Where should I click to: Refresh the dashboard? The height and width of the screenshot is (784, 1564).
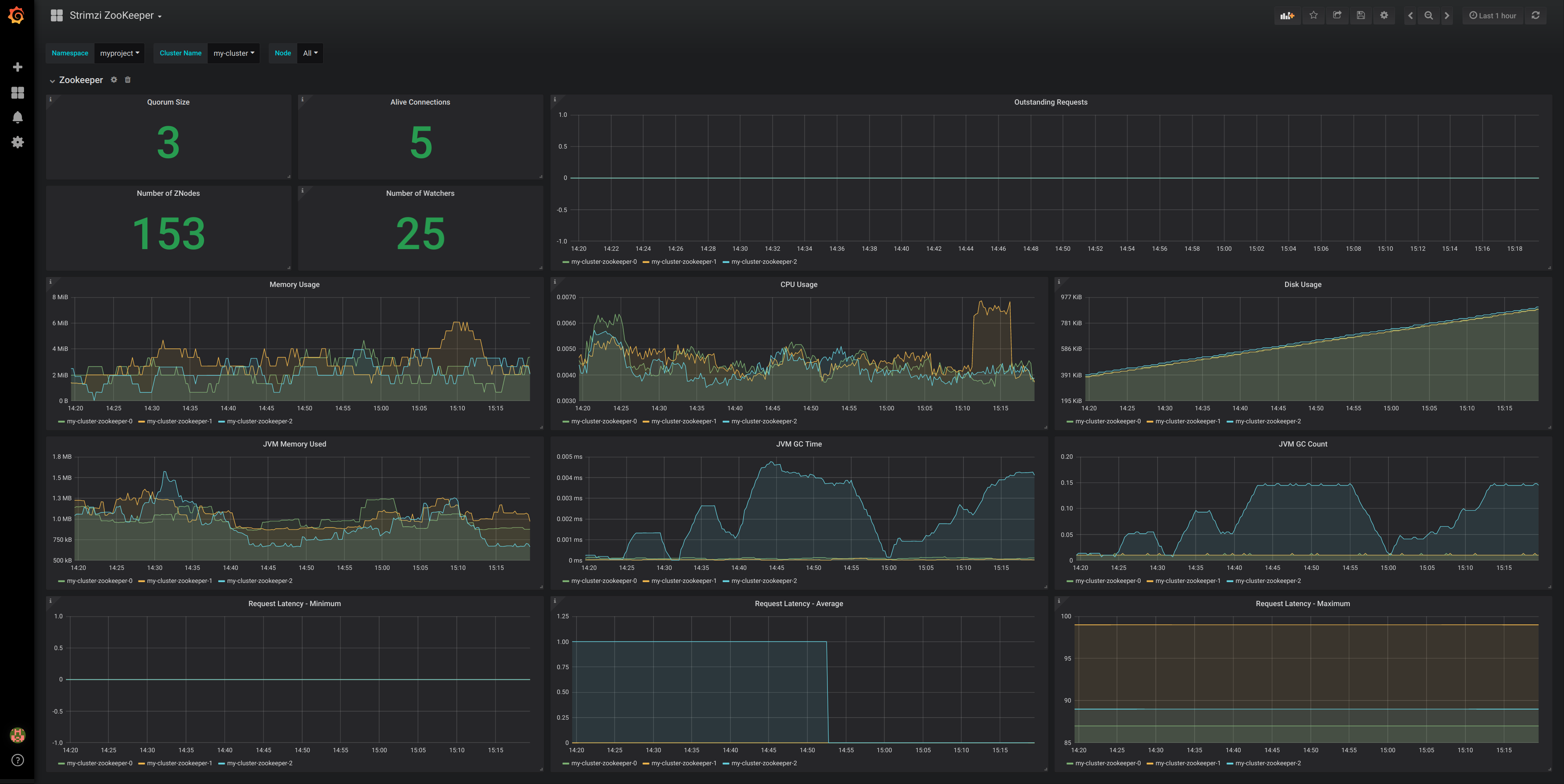click(x=1535, y=16)
